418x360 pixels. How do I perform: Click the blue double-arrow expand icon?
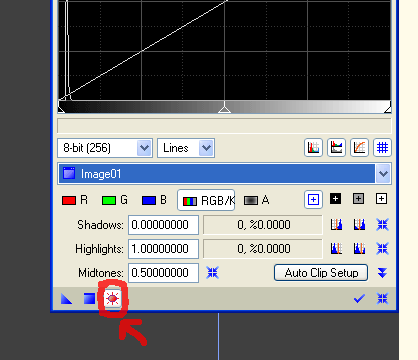point(382,273)
